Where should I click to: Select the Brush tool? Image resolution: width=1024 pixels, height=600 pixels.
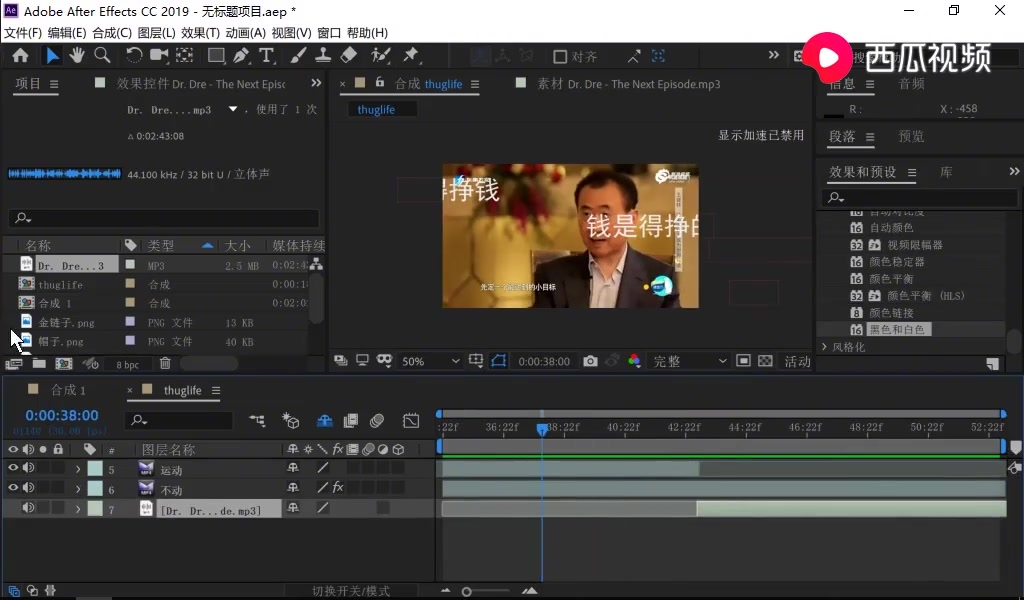pyautogui.click(x=299, y=56)
